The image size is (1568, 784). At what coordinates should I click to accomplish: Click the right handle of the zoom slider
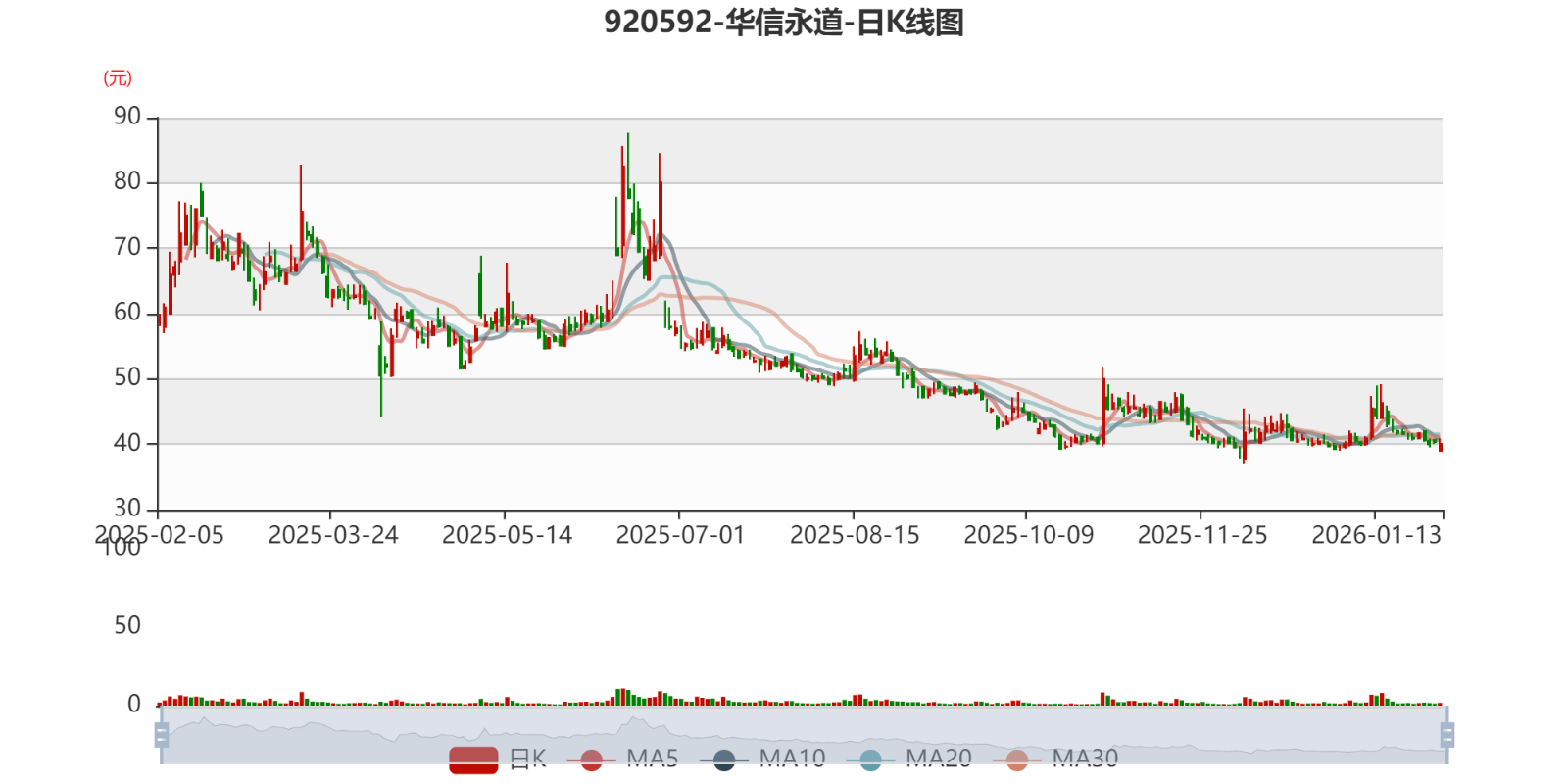click(x=1447, y=735)
